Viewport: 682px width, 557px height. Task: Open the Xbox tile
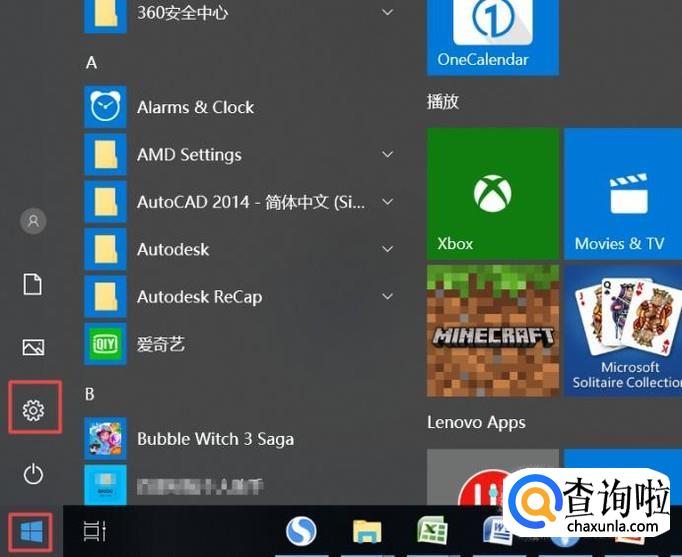493,194
